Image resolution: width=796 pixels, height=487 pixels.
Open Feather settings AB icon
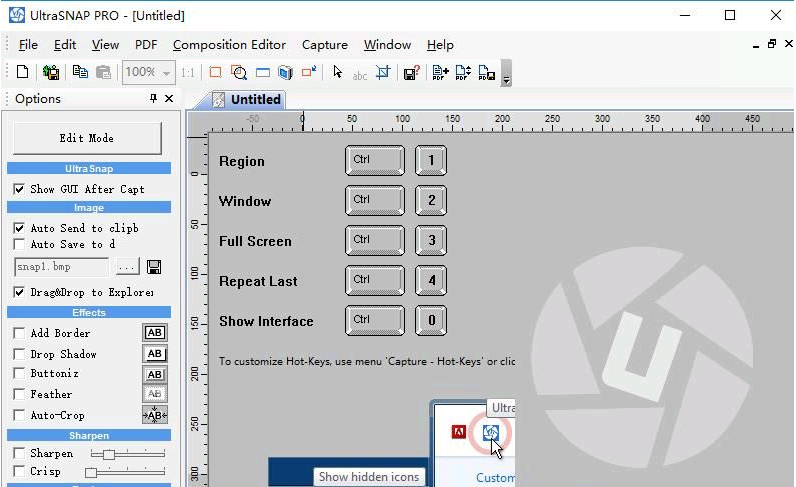tap(155, 394)
